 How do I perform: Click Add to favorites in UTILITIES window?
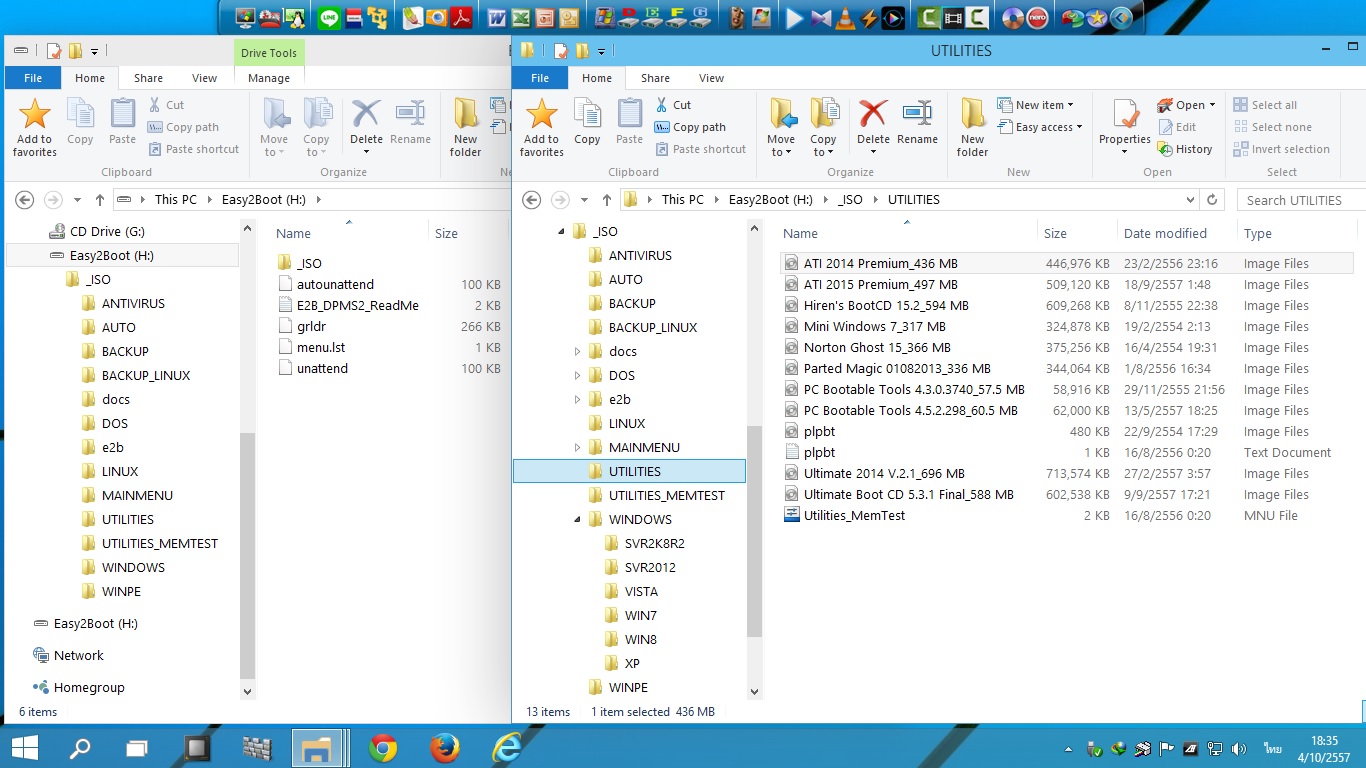(541, 127)
